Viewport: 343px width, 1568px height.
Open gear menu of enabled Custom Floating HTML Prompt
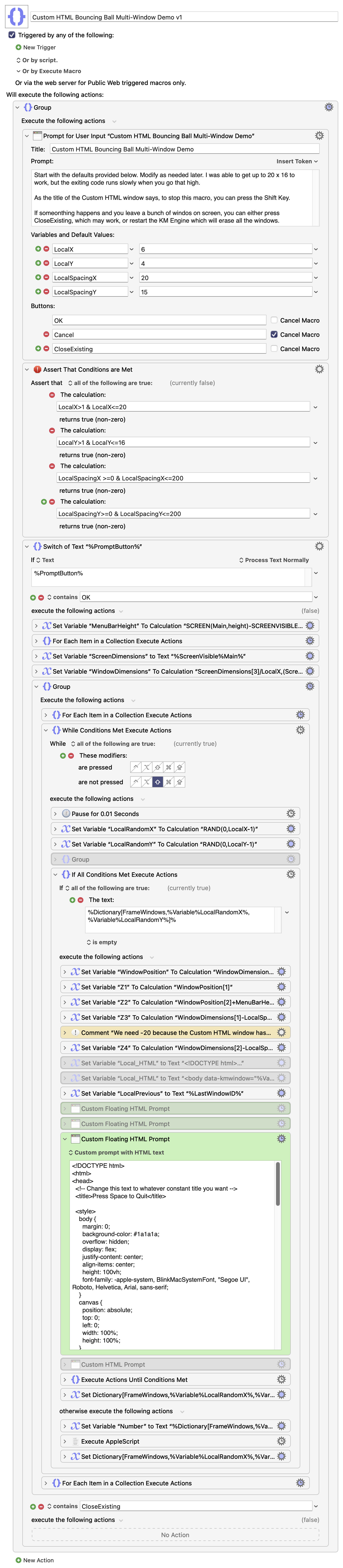[x=281, y=1139]
